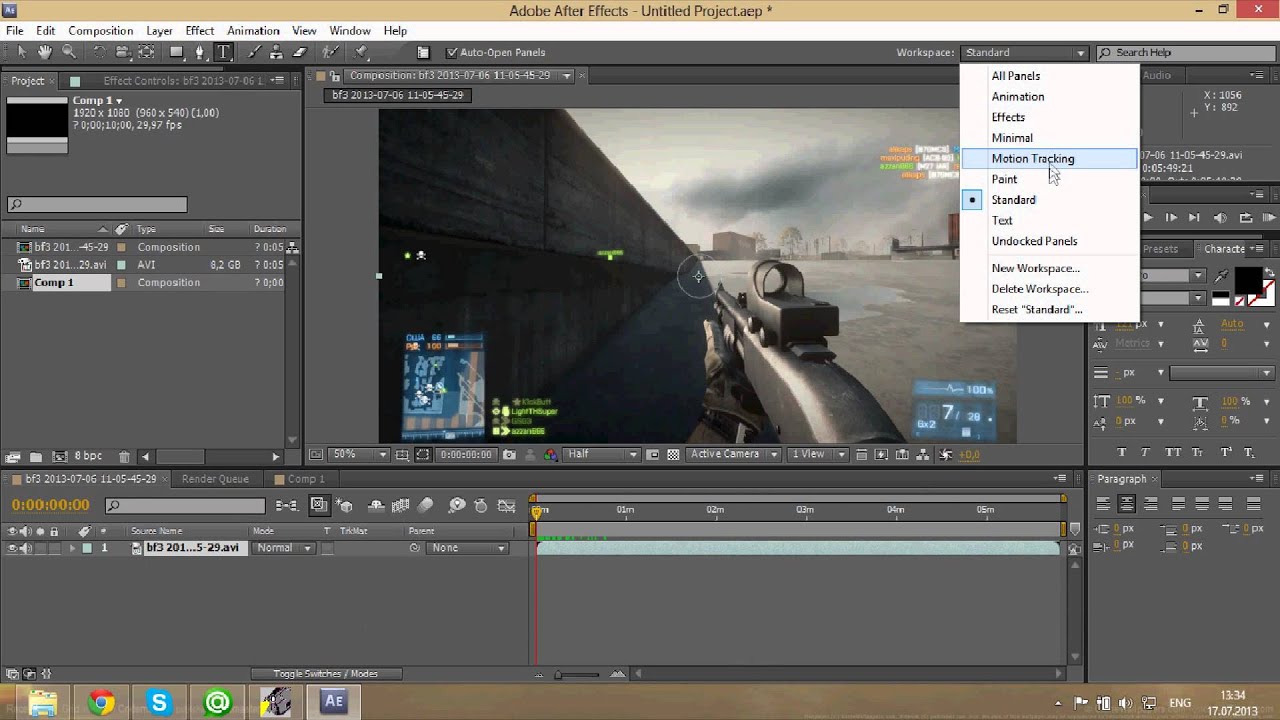Select the Selection arrow tool

pos(21,52)
